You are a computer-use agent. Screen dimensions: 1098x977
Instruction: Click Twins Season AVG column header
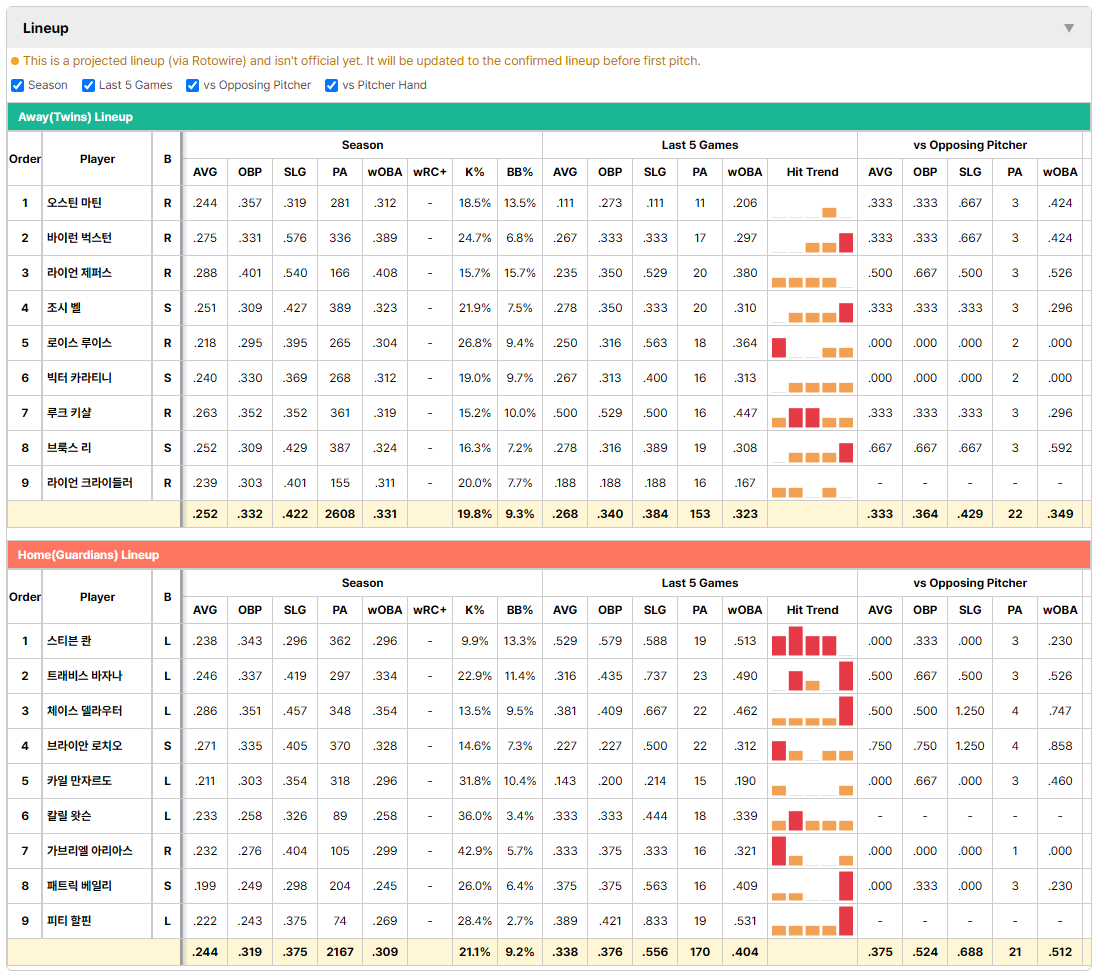coord(205,172)
